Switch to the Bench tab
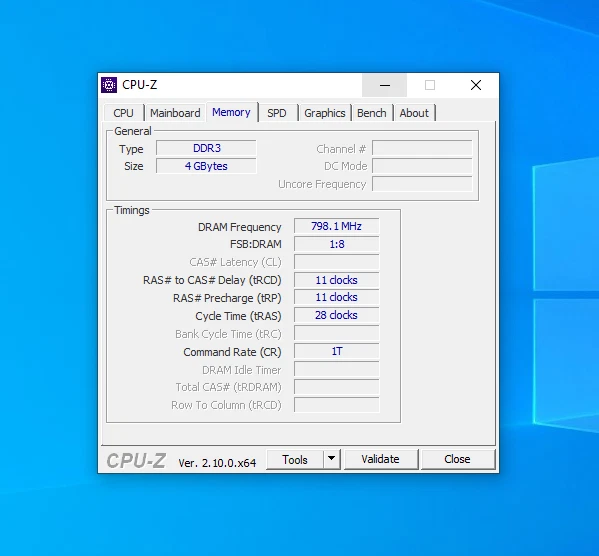 372,113
